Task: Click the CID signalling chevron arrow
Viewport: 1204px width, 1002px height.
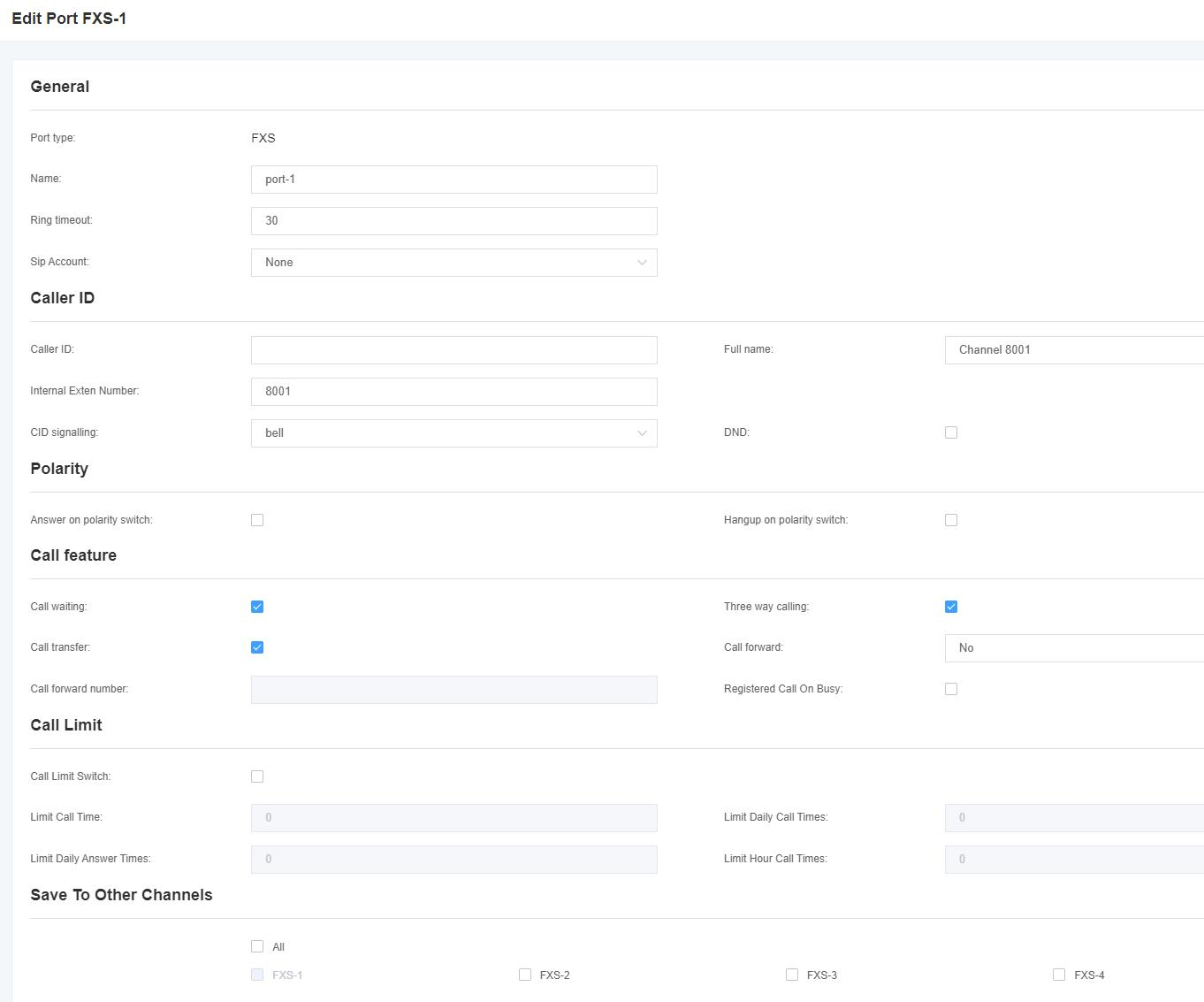Action: 642,433
